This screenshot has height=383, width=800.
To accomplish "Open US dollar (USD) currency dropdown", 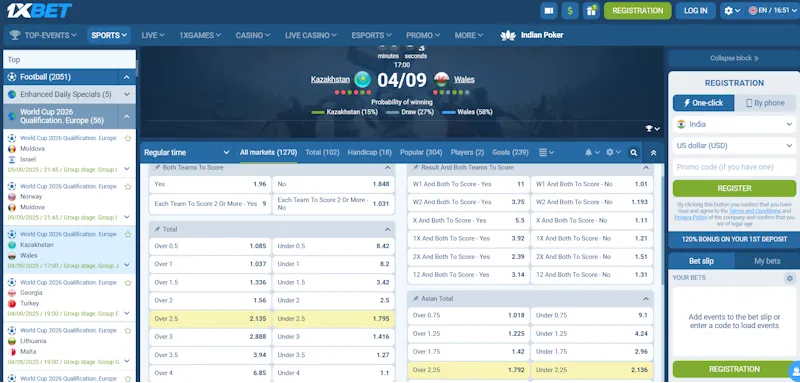I will (734, 145).
